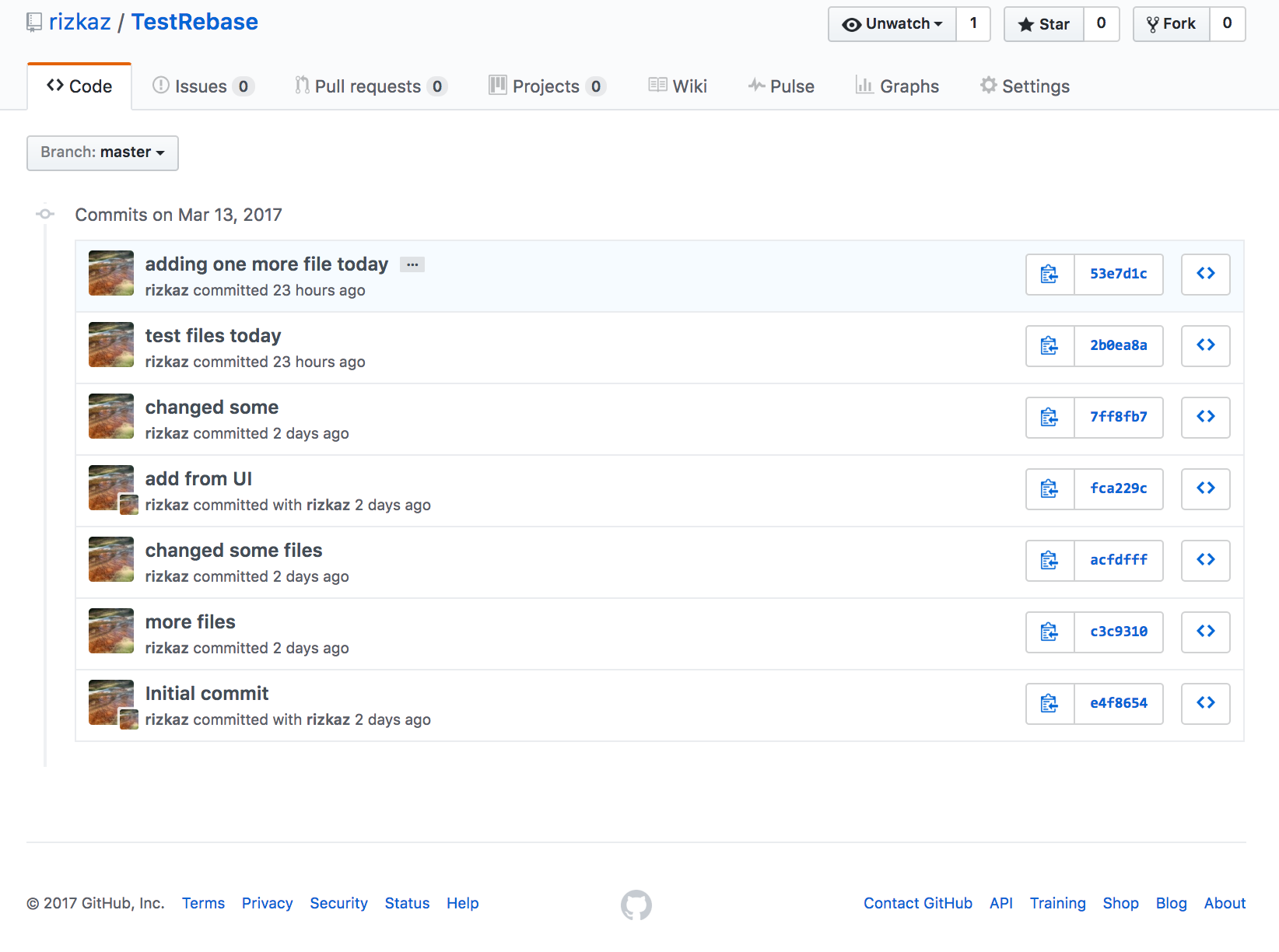1279x952 pixels.
Task: Open commit hash e4f8654
Action: coord(1119,704)
